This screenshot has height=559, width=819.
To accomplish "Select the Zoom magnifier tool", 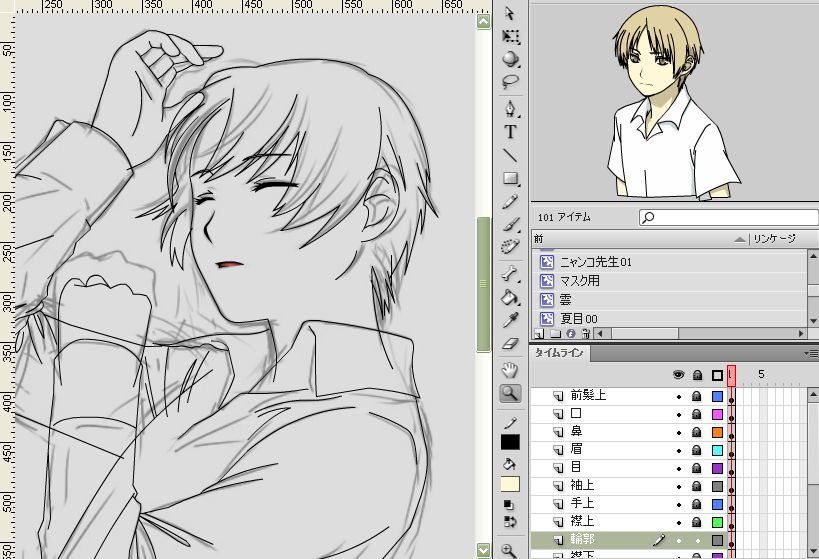I will point(510,393).
